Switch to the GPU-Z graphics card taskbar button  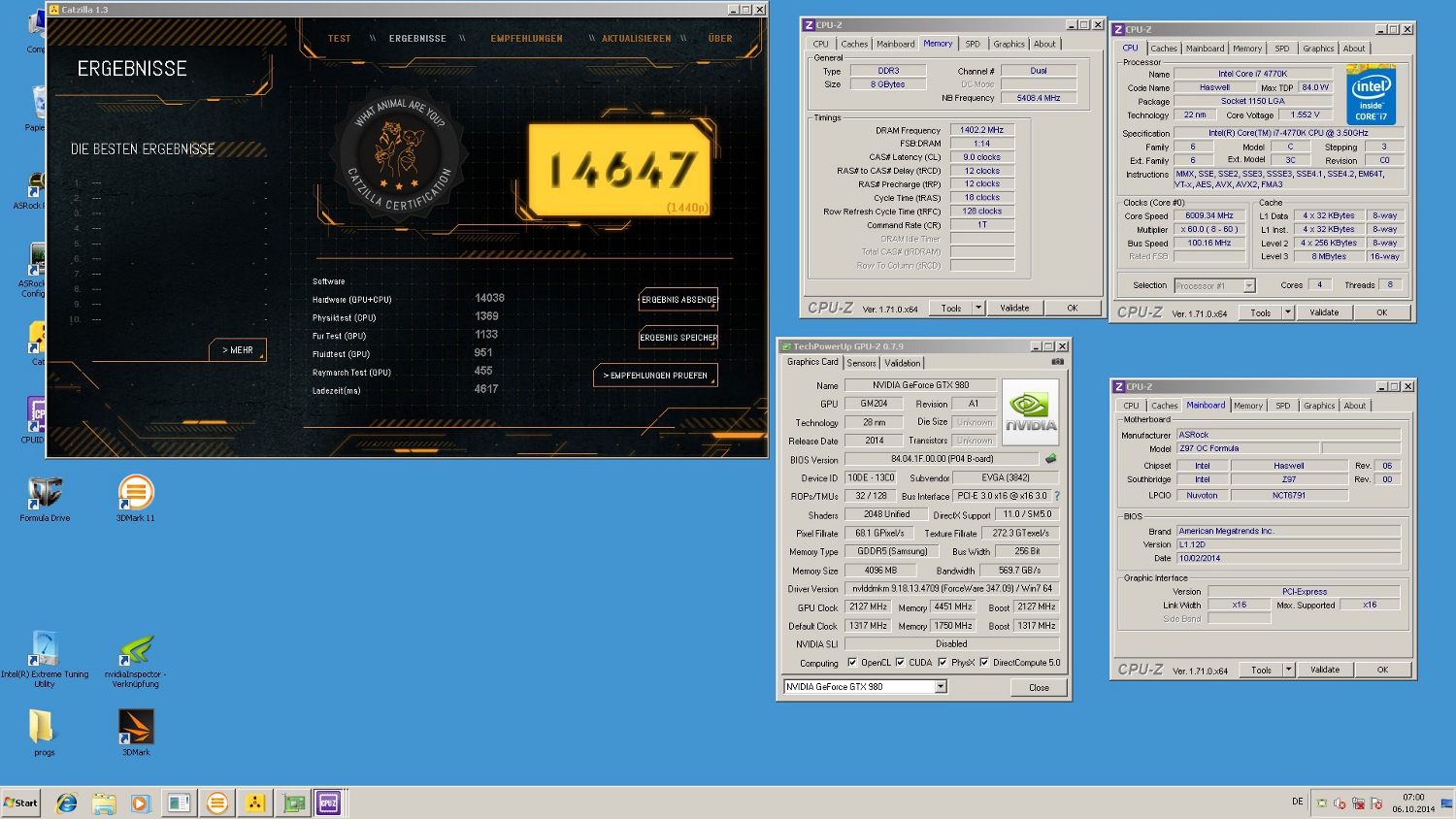click(294, 803)
